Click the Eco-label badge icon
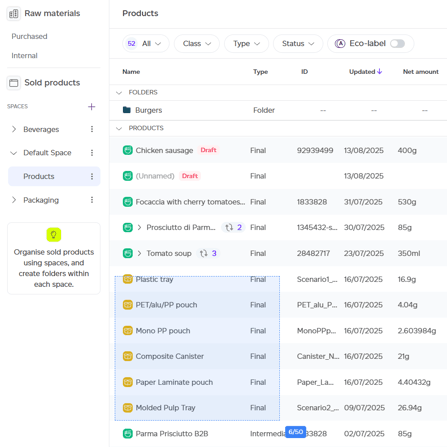 tap(340, 44)
